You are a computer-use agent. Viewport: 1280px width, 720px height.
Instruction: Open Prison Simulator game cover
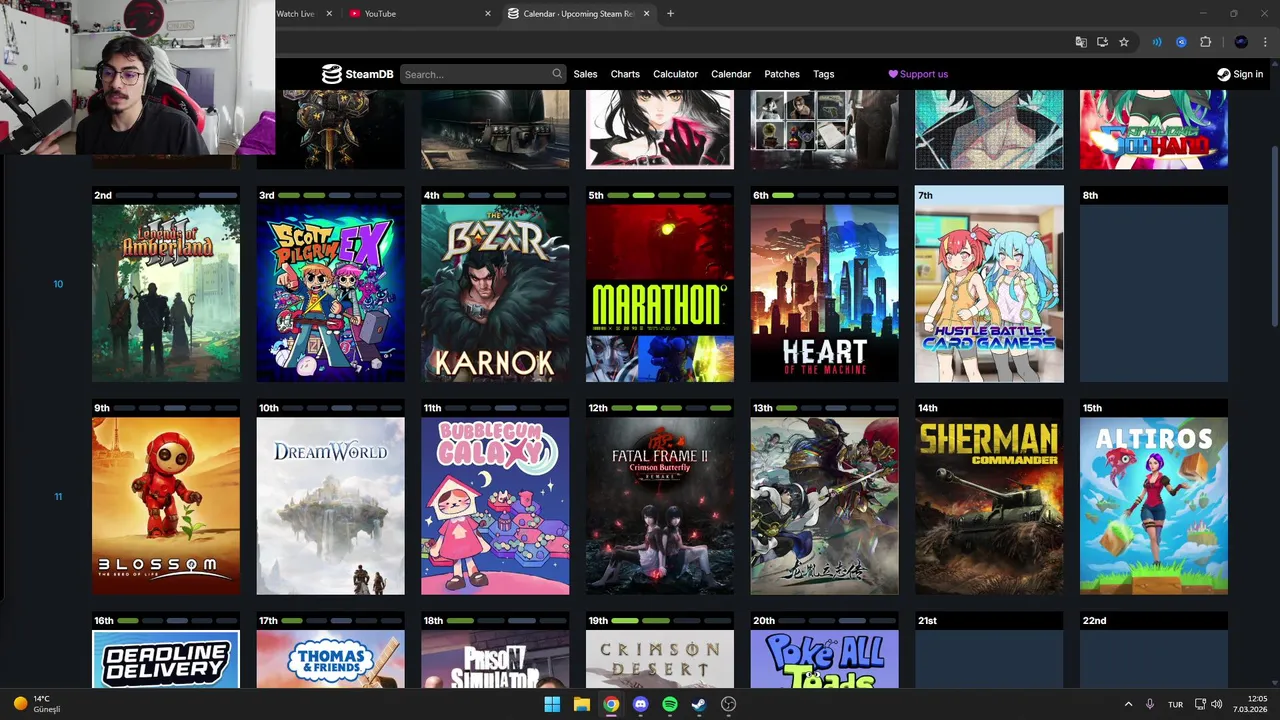click(x=495, y=659)
